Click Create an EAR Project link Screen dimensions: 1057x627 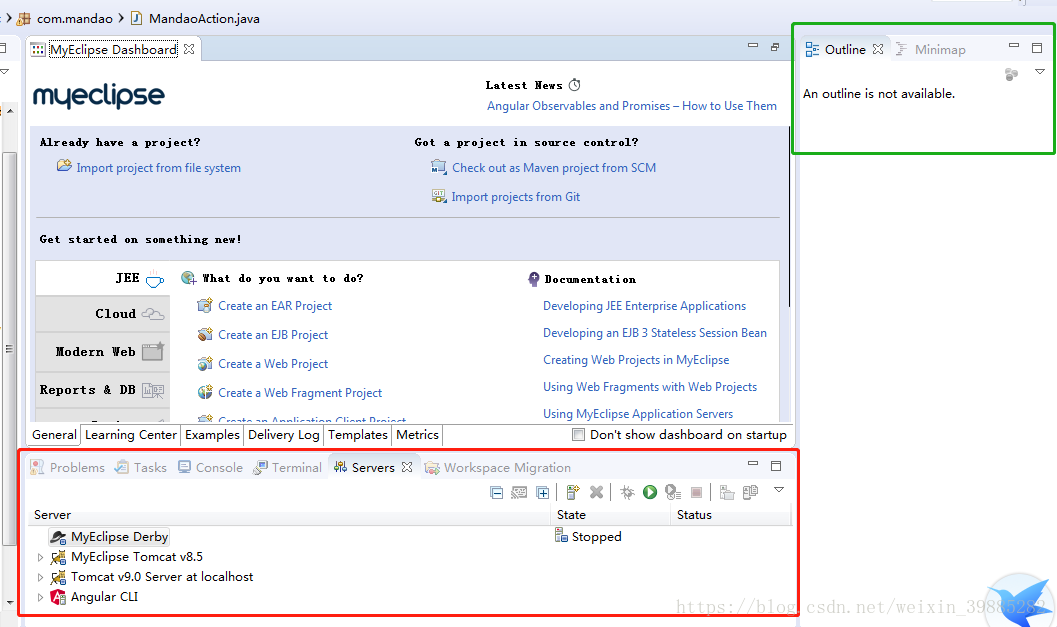pos(275,306)
